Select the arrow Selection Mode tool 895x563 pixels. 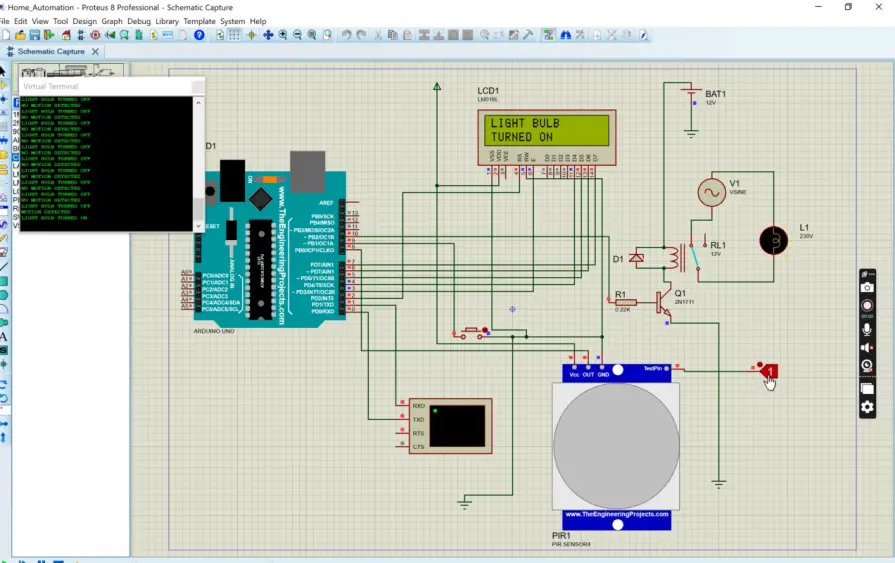(x=3, y=71)
